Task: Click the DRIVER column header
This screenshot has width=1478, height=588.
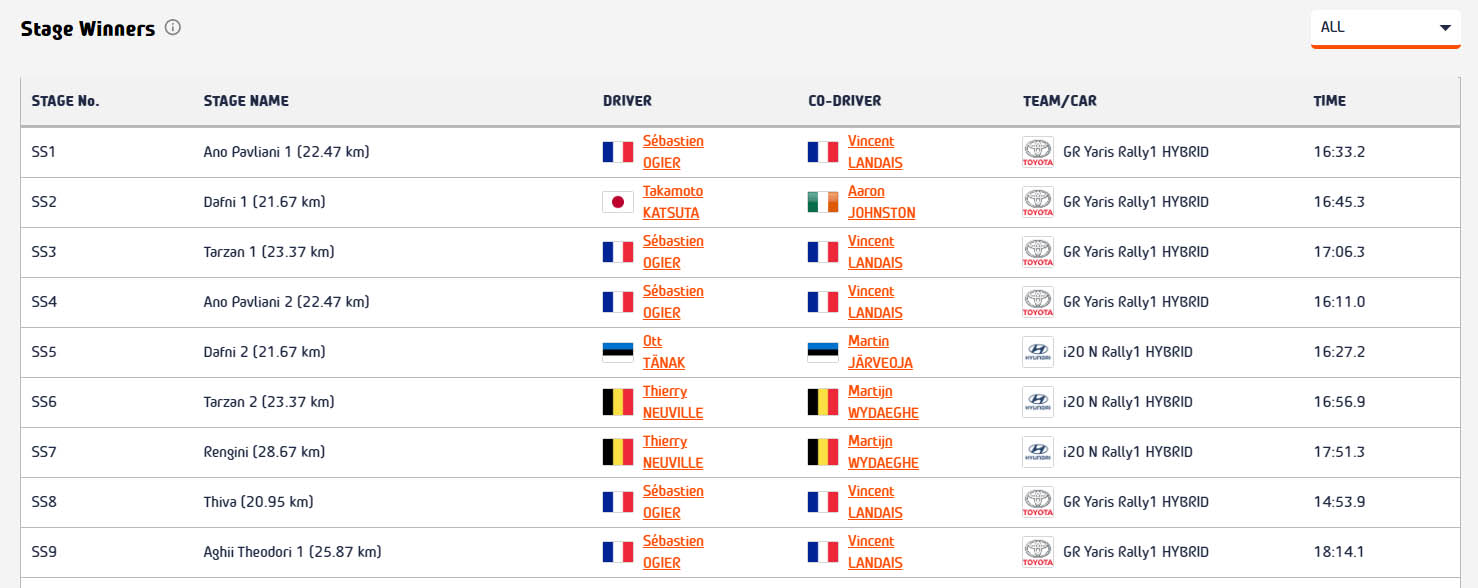Action: [627, 101]
